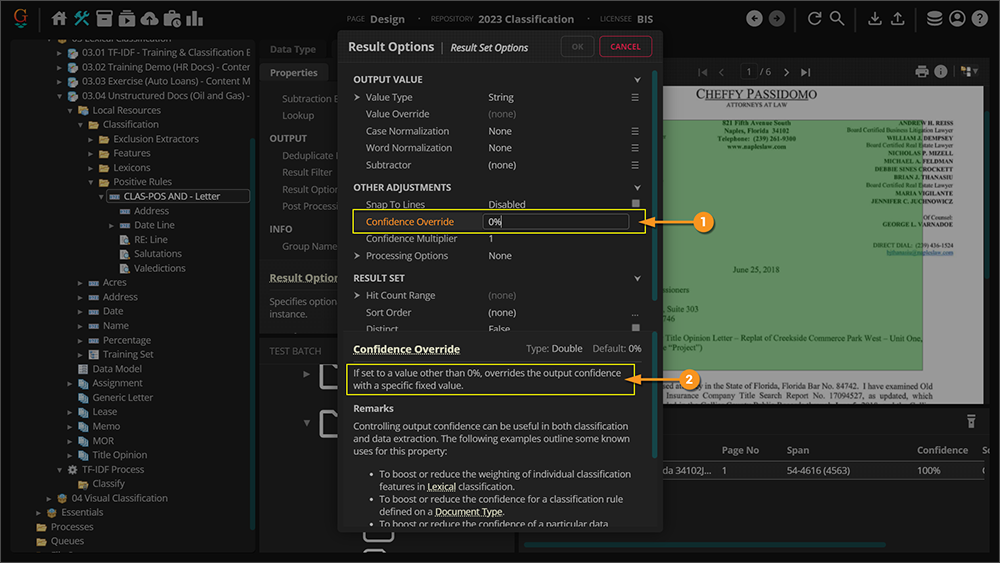Open the Case Normalization list menu
The width and height of the screenshot is (1000, 563).
[634, 131]
